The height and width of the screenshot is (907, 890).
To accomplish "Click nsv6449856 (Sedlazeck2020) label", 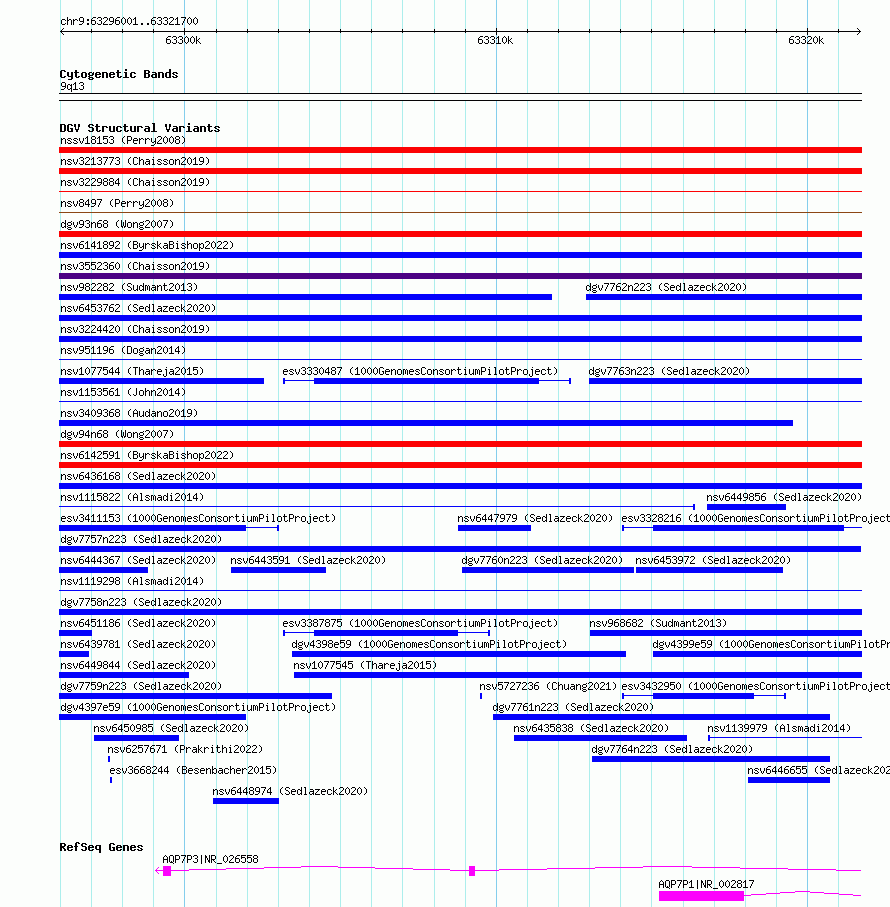I will click(784, 497).
